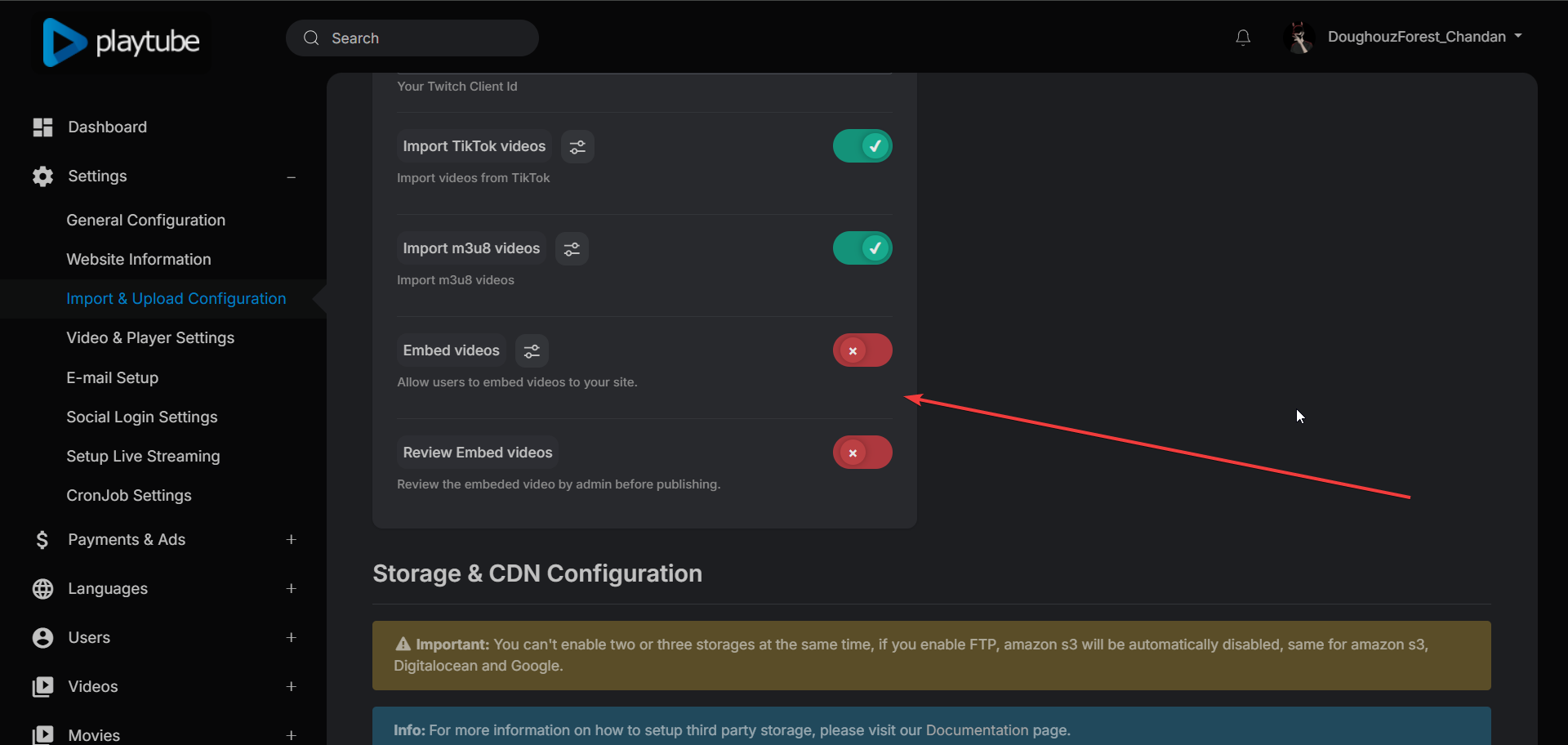Open settings icon beside Embed videos
The width and height of the screenshot is (1568, 745).
pyautogui.click(x=532, y=351)
